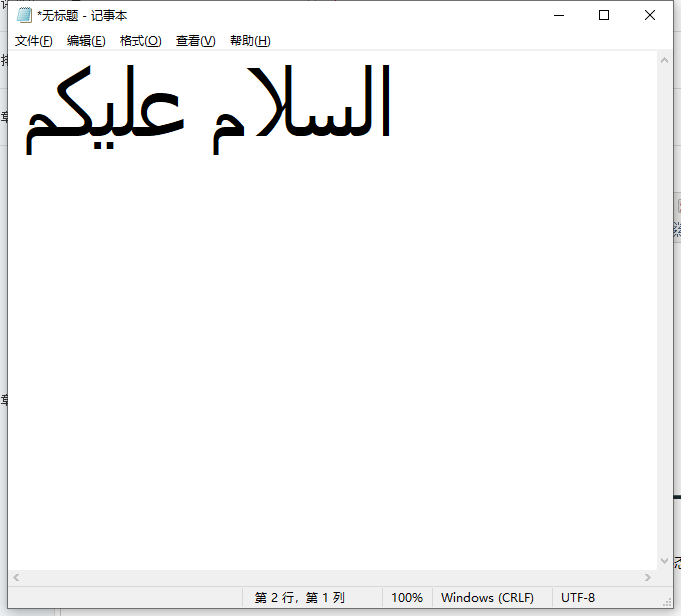Image resolution: width=681 pixels, height=616 pixels.
Task: Open the 帮助(H) menu
Action: point(250,41)
